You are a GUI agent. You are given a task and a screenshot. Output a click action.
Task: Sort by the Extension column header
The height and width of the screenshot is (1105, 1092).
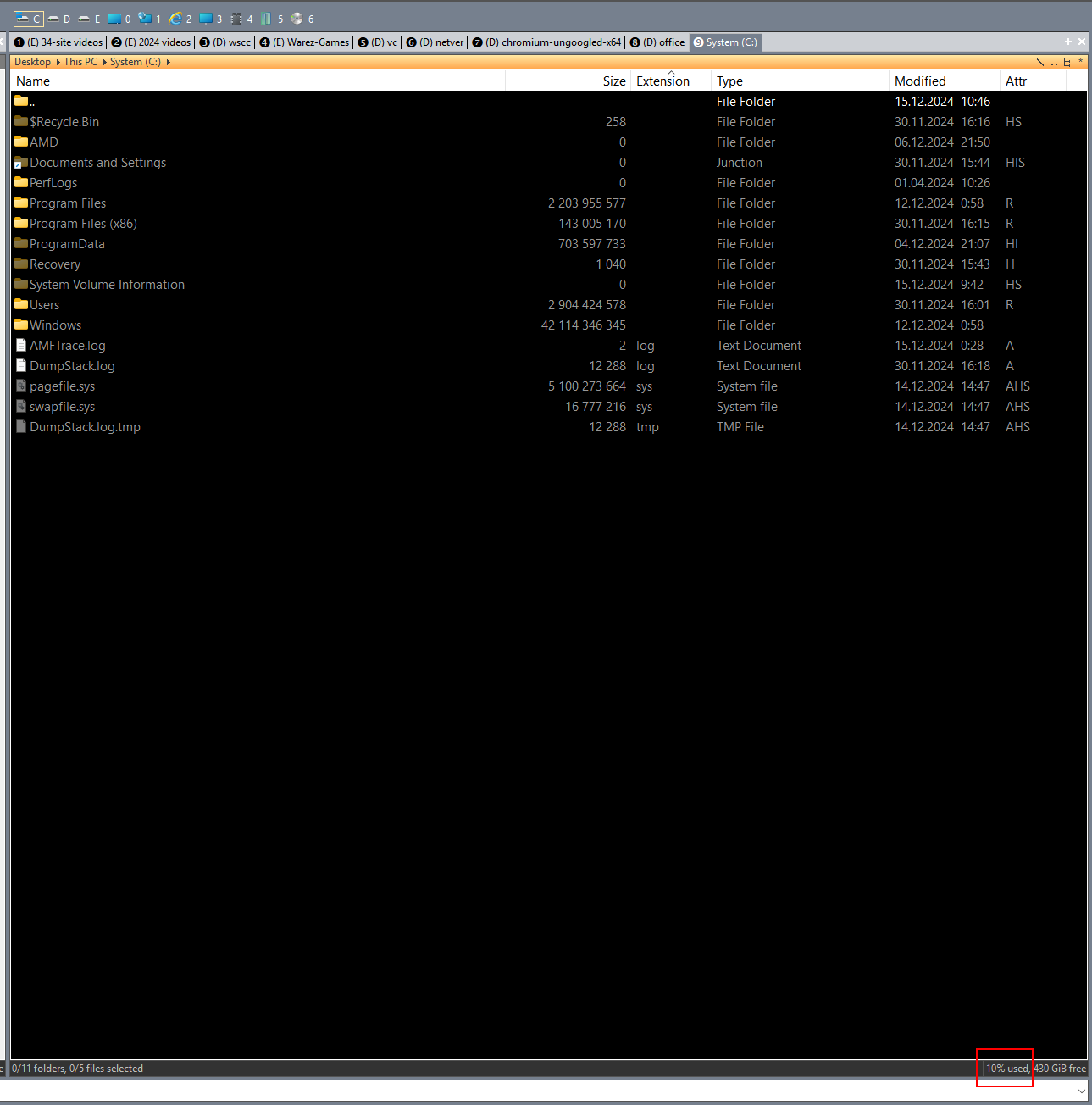(x=670, y=81)
